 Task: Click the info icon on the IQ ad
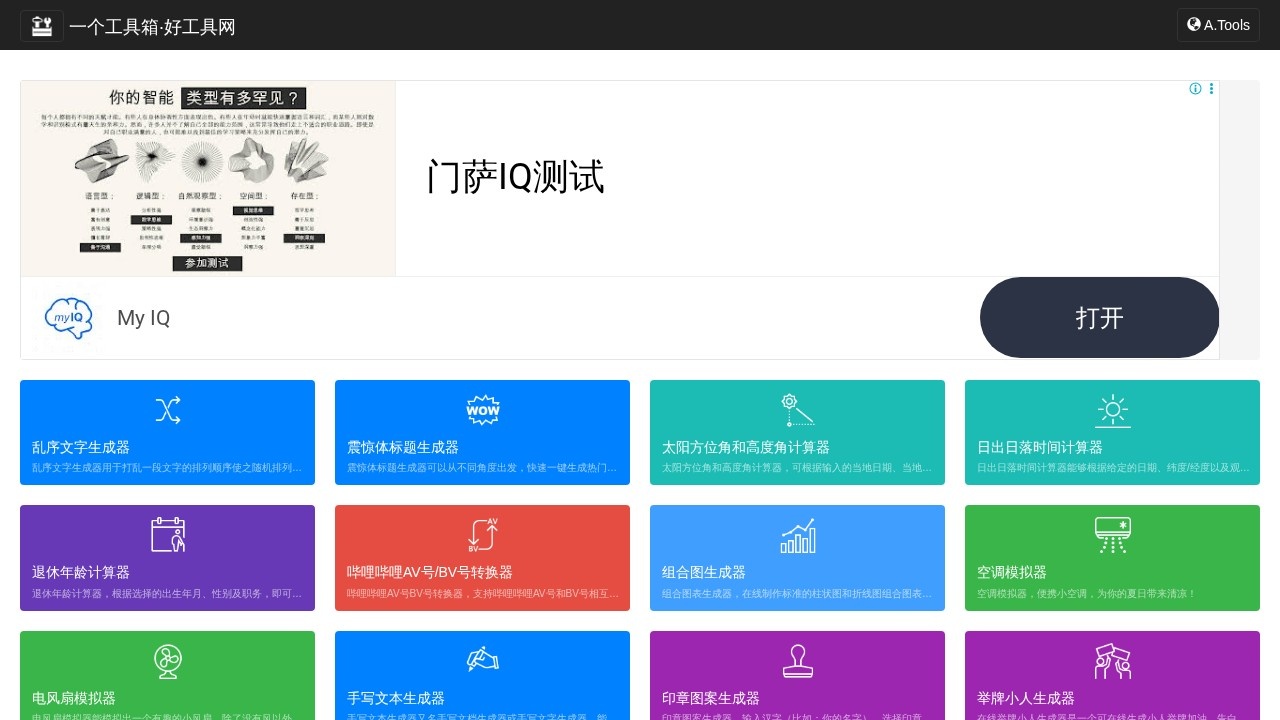(1195, 89)
